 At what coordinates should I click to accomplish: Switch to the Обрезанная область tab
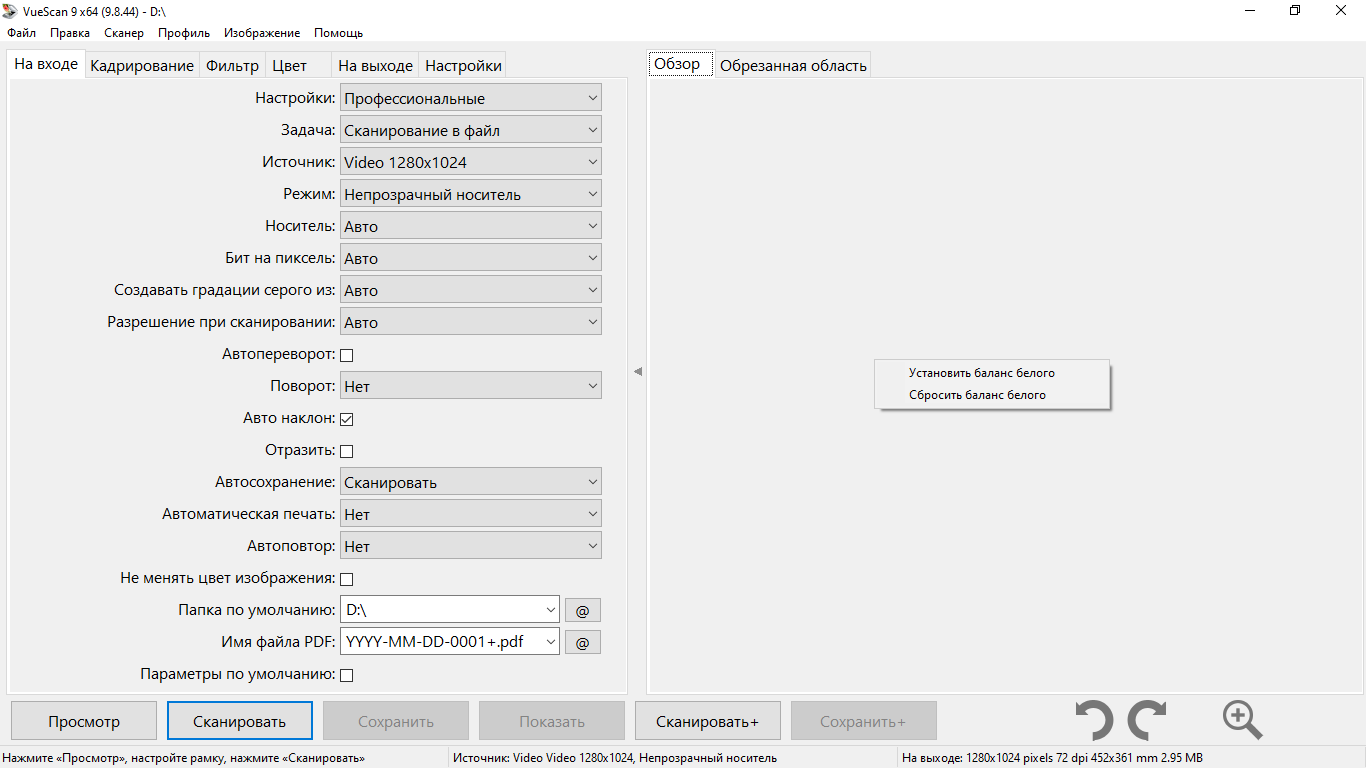pos(793,66)
